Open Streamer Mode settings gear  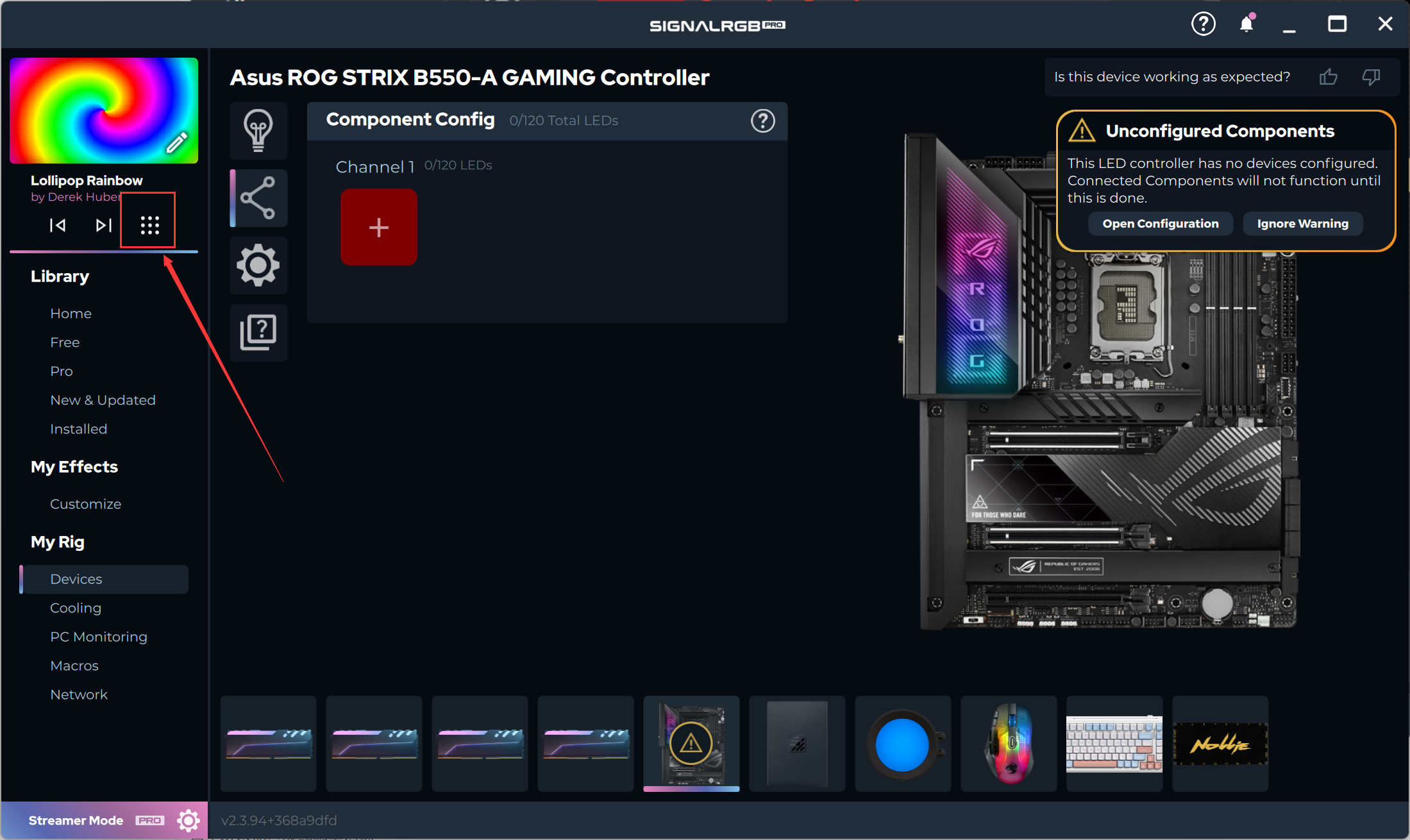point(189,820)
